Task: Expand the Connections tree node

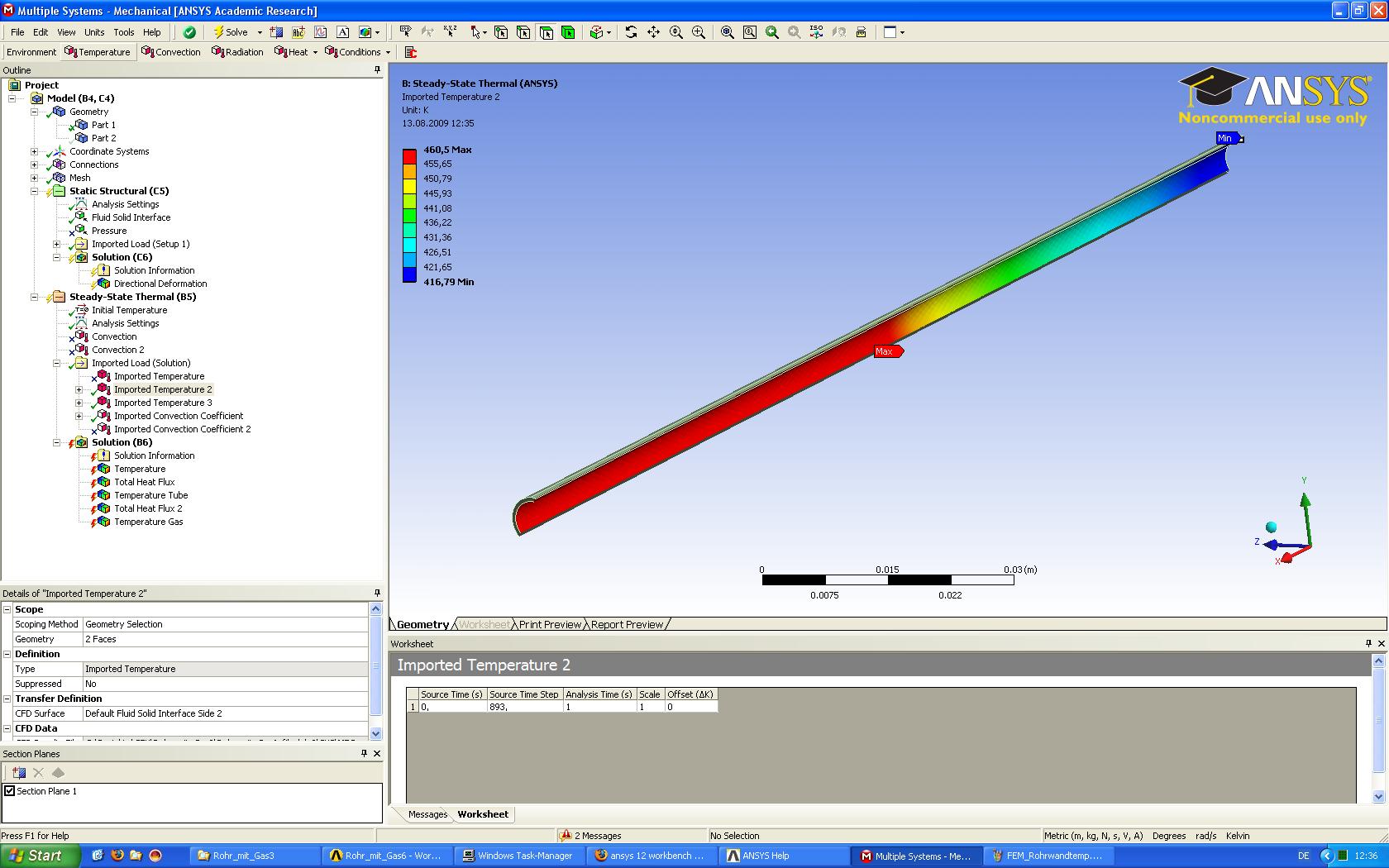Action: [35, 165]
